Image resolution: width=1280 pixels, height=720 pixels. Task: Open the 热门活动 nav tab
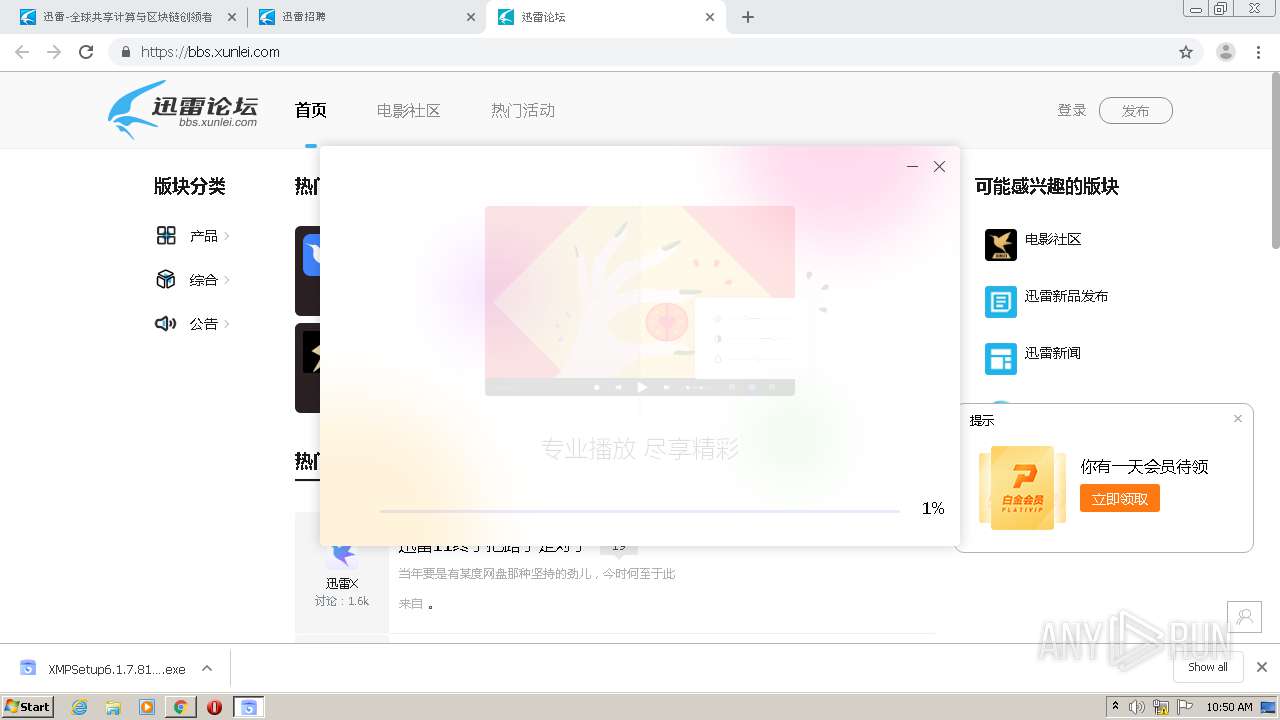point(523,111)
